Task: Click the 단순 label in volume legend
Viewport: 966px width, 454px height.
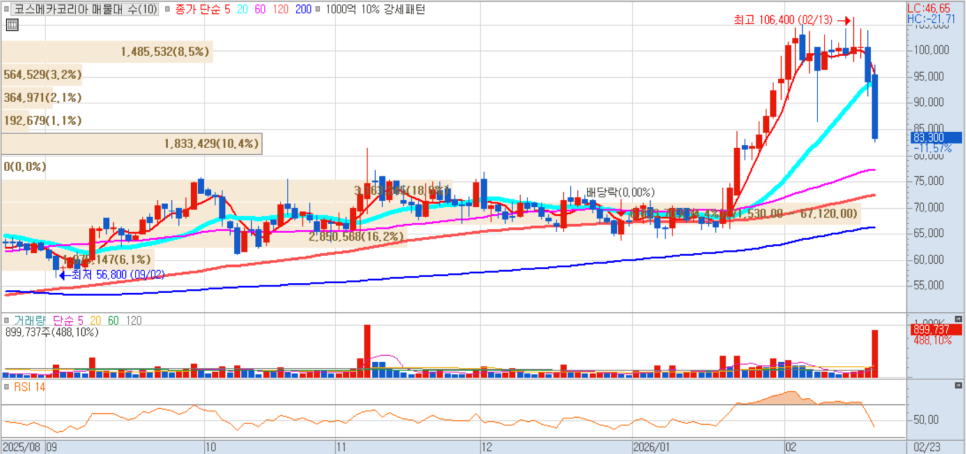Action: click(63, 320)
